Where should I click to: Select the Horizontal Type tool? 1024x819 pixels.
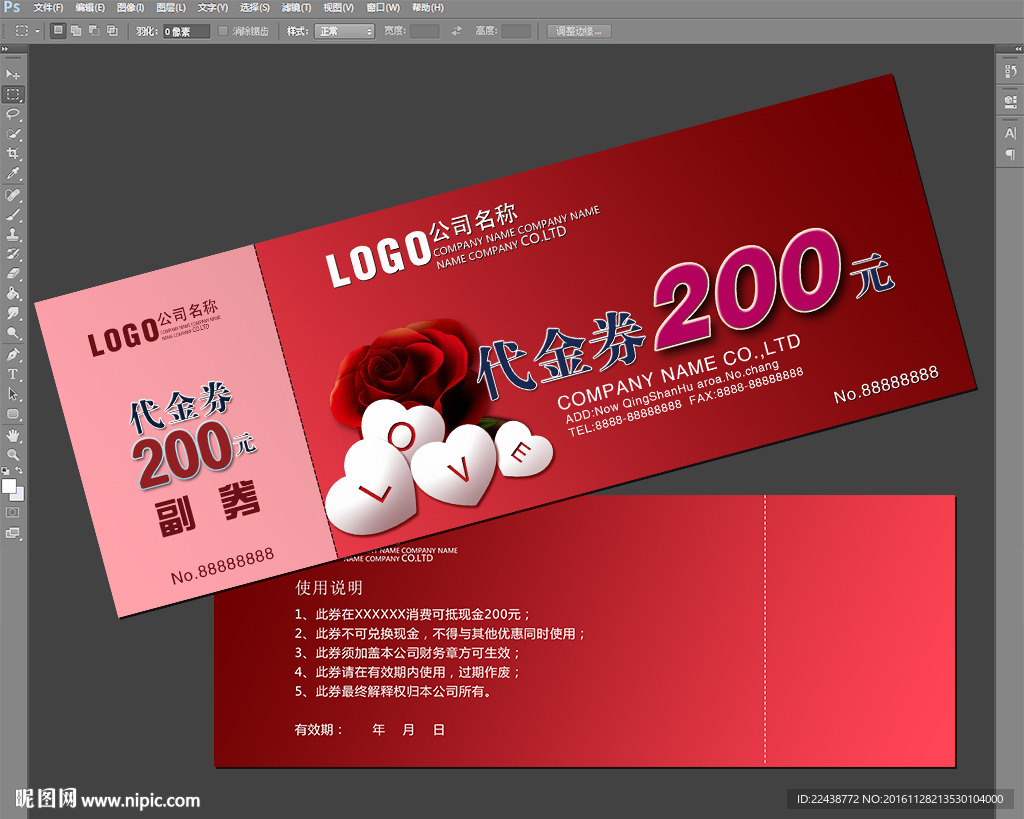point(12,374)
